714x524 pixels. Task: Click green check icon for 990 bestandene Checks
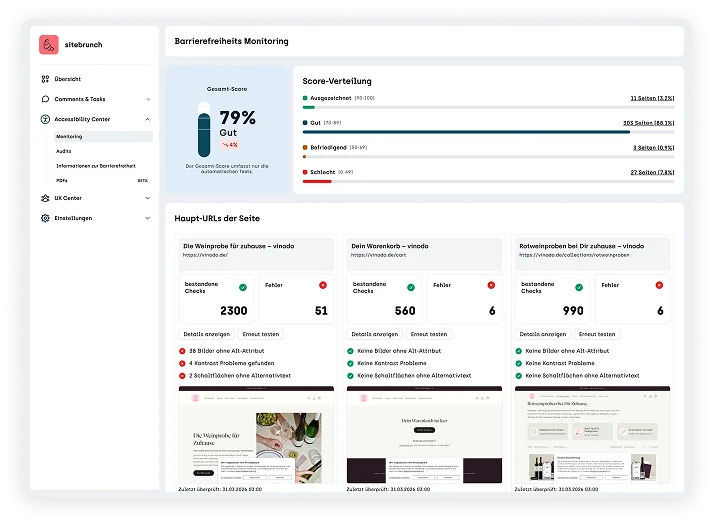579,287
